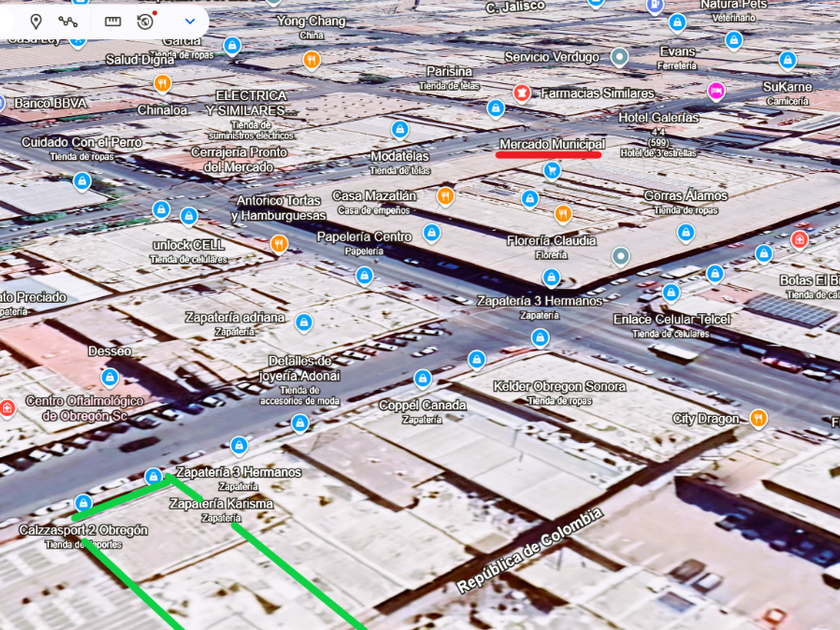Screen dimensions: 840x630
Task: Click the Farmacias Similares red pin
Action: pos(522,93)
